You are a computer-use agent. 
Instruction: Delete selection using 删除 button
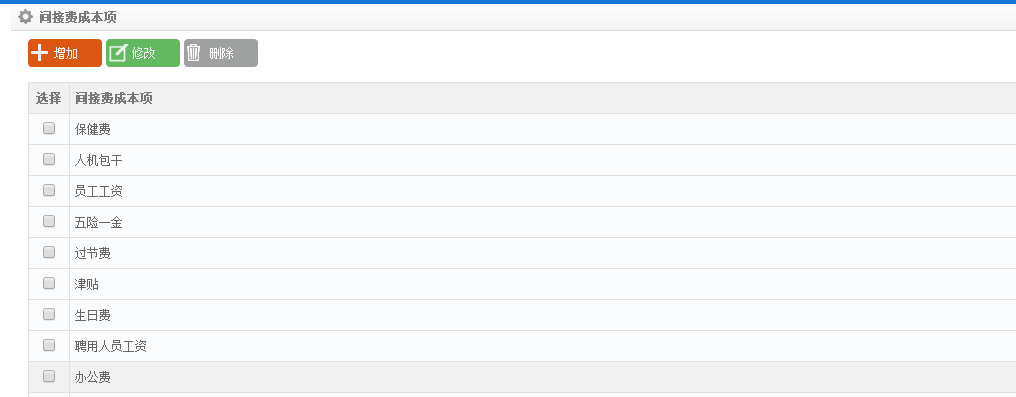pyautogui.click(x=221, y=53)
